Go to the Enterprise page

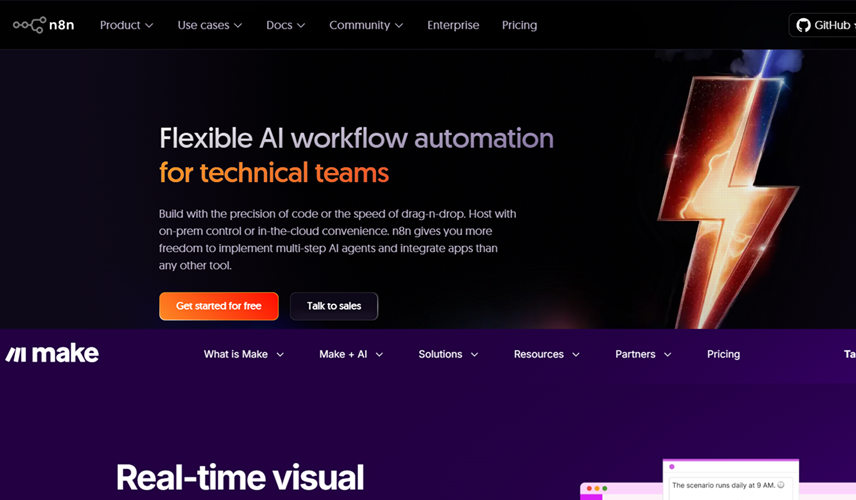tap(453, 25)
